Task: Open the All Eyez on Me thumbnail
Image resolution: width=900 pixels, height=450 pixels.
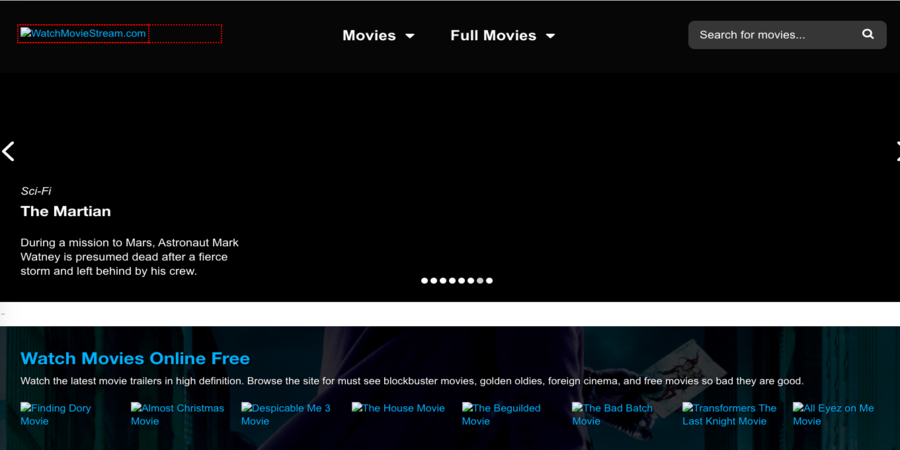Action: (833, 414)
